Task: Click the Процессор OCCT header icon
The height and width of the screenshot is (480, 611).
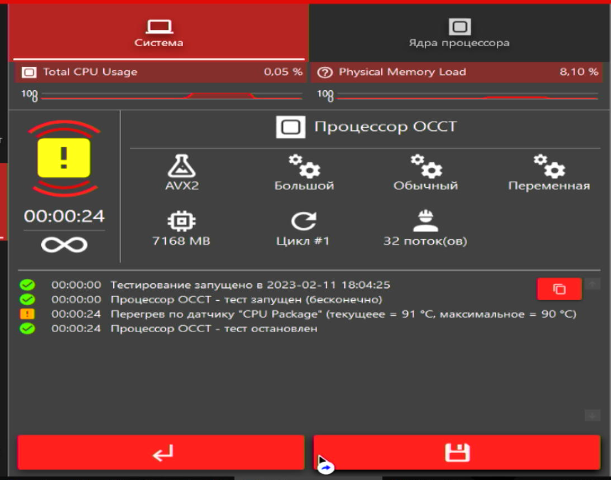Action: click(291, 127)
